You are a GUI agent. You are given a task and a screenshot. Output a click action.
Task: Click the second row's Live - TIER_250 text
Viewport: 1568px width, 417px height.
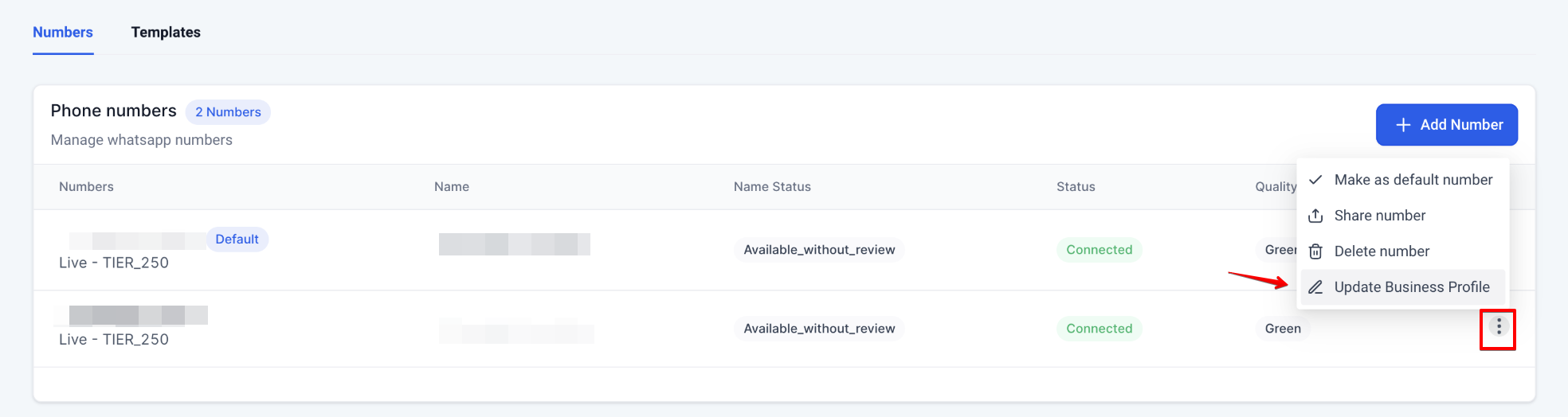point(114,340)
